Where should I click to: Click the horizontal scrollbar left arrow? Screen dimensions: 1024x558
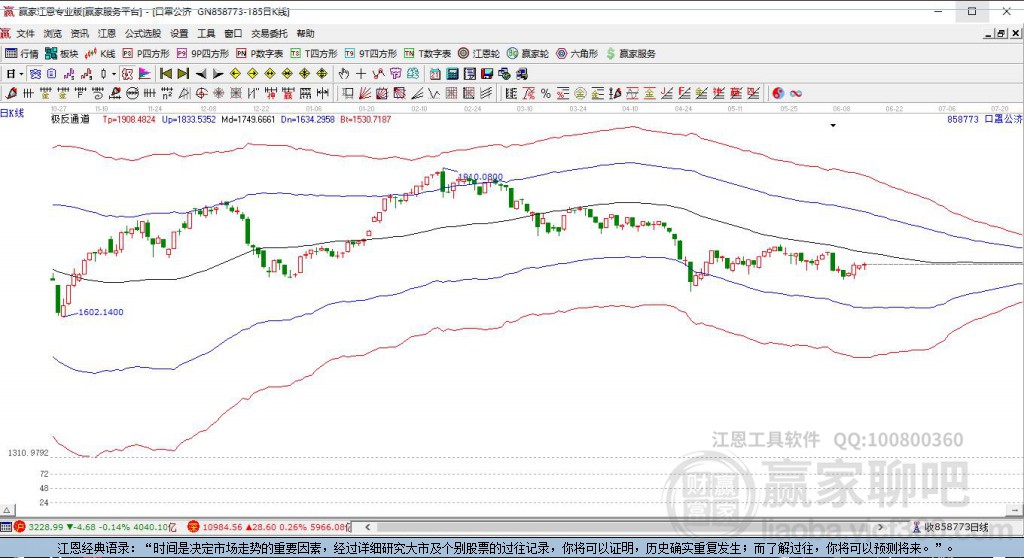coord(368,527)
